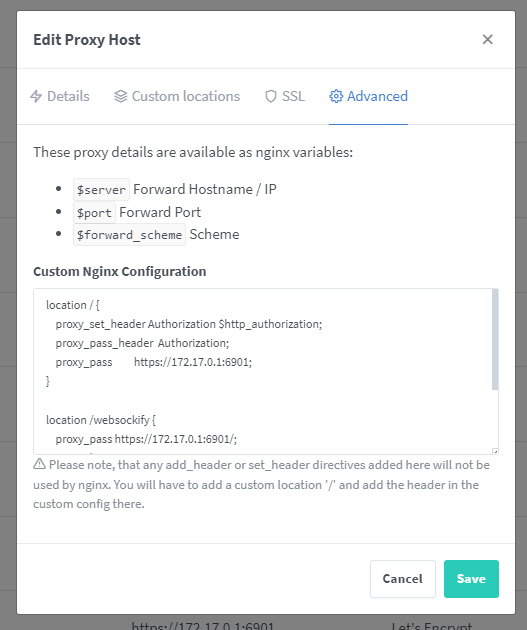
Task: Click inside the Custom Nginx Configuration textarea
Action: [266, 371]
